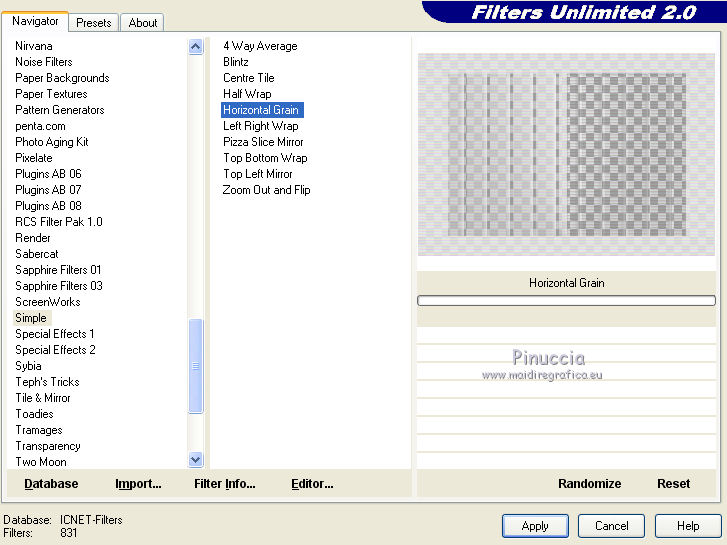Select Tile & Mirror category
727x545 pixels.
(43, 398)
